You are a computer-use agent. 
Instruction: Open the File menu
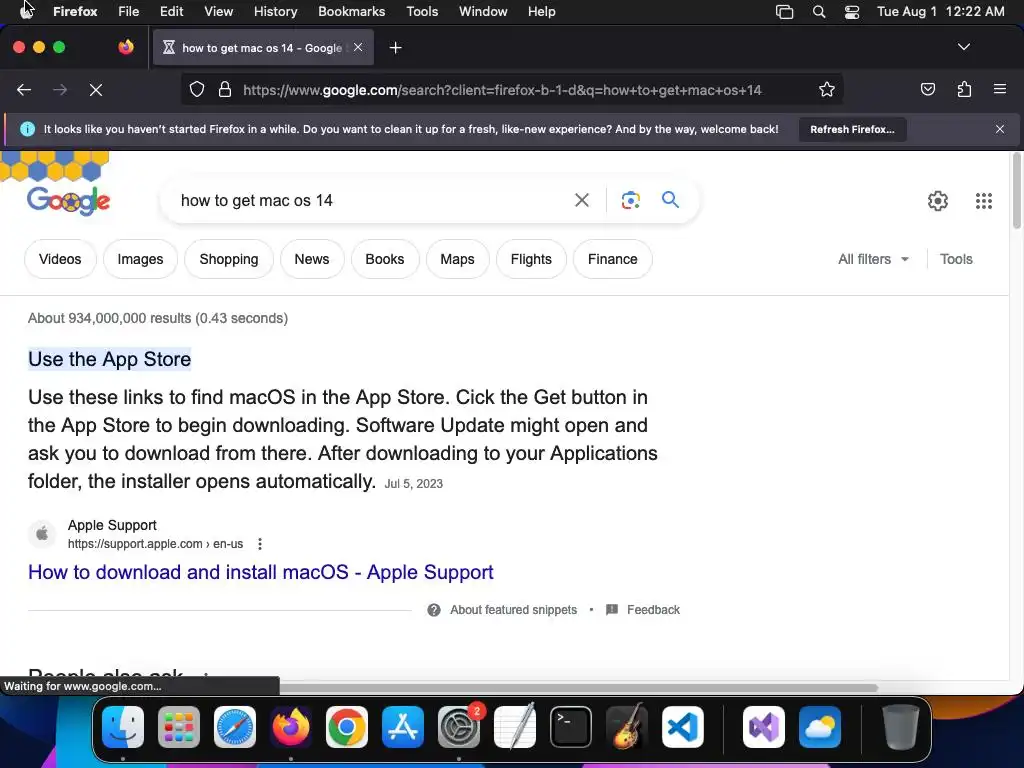129,11
